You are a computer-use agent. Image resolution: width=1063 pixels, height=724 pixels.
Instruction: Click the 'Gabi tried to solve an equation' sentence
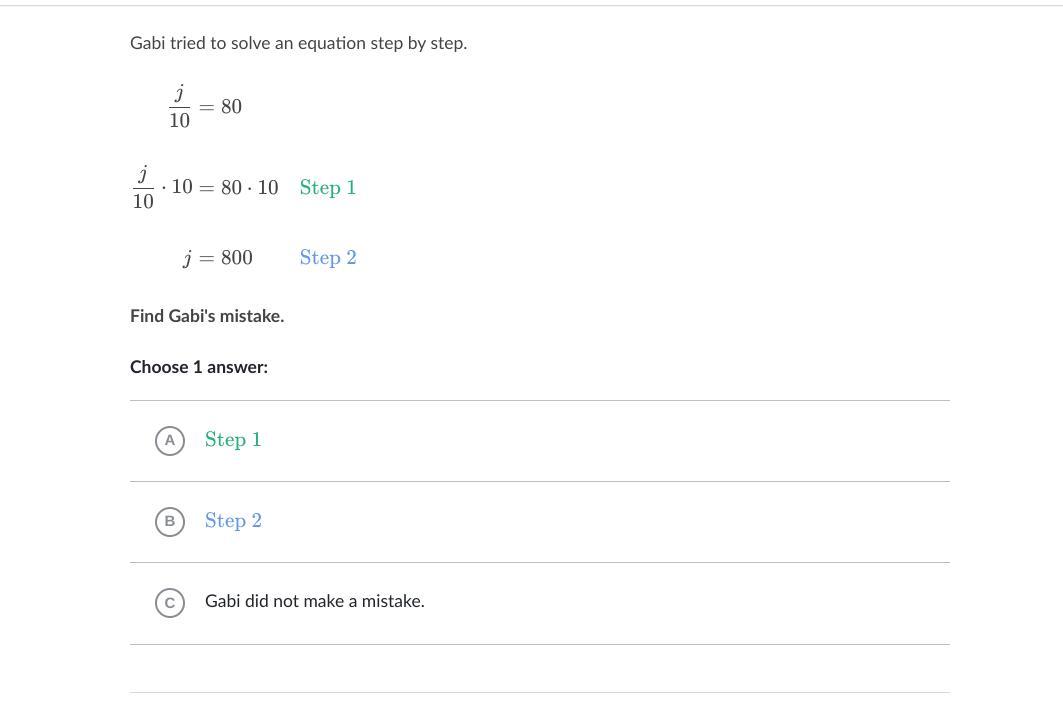298,43
